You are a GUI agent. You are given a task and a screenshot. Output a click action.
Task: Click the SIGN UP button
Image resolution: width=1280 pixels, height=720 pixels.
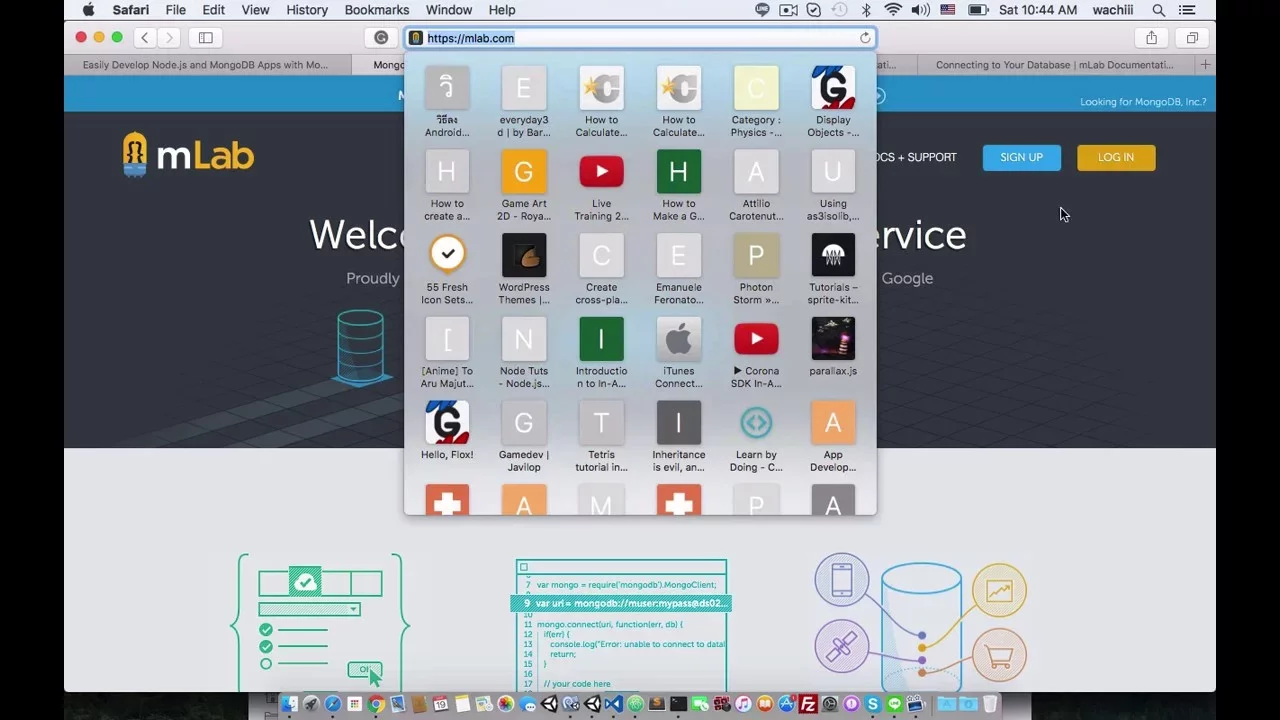(1021, 157)
